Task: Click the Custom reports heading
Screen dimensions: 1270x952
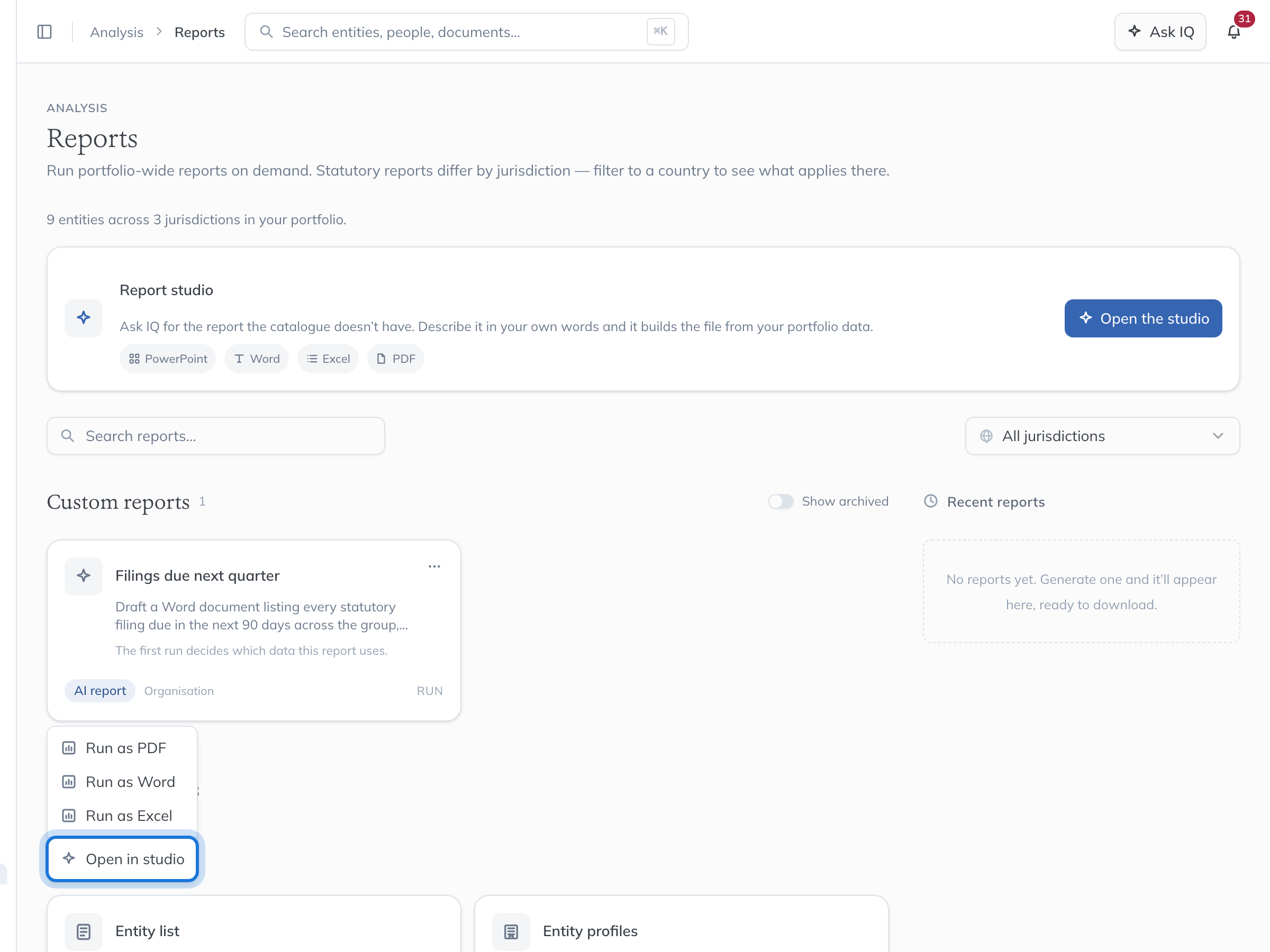Action: [x=119, y=502]
